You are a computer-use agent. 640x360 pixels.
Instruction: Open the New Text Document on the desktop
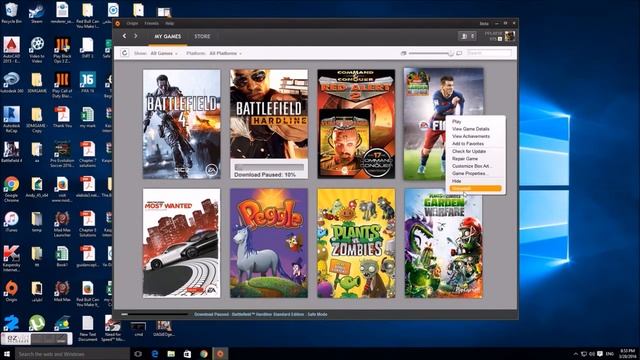(87, 328)
